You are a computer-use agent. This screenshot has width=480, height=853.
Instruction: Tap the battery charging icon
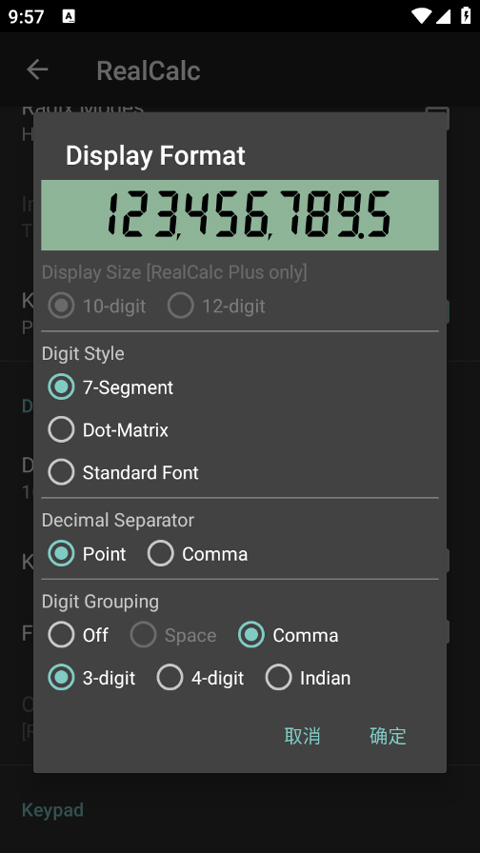click(x=465, y=16)
